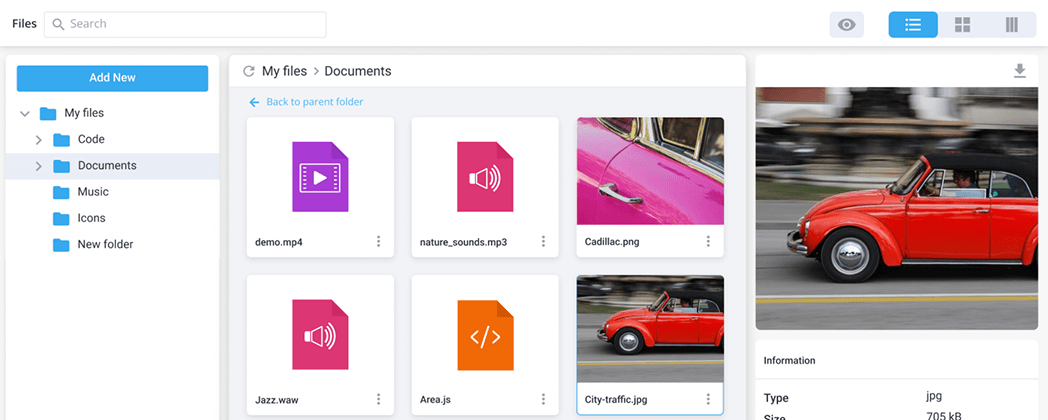The image size is (1048, 420).
Task: Open options menu for Jazz.waw
Action: click(378, 399)
